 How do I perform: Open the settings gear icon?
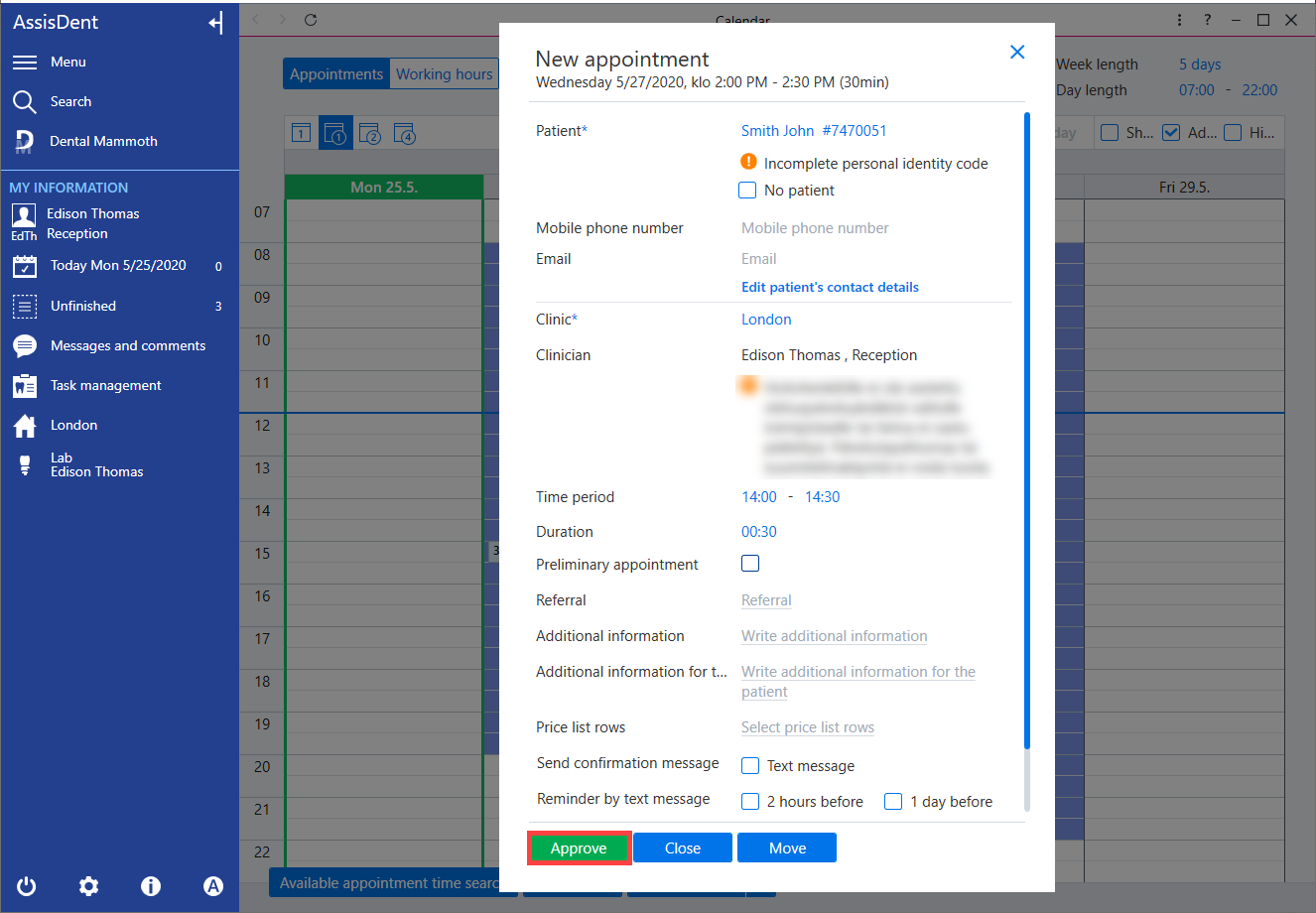tap(89, 886)
